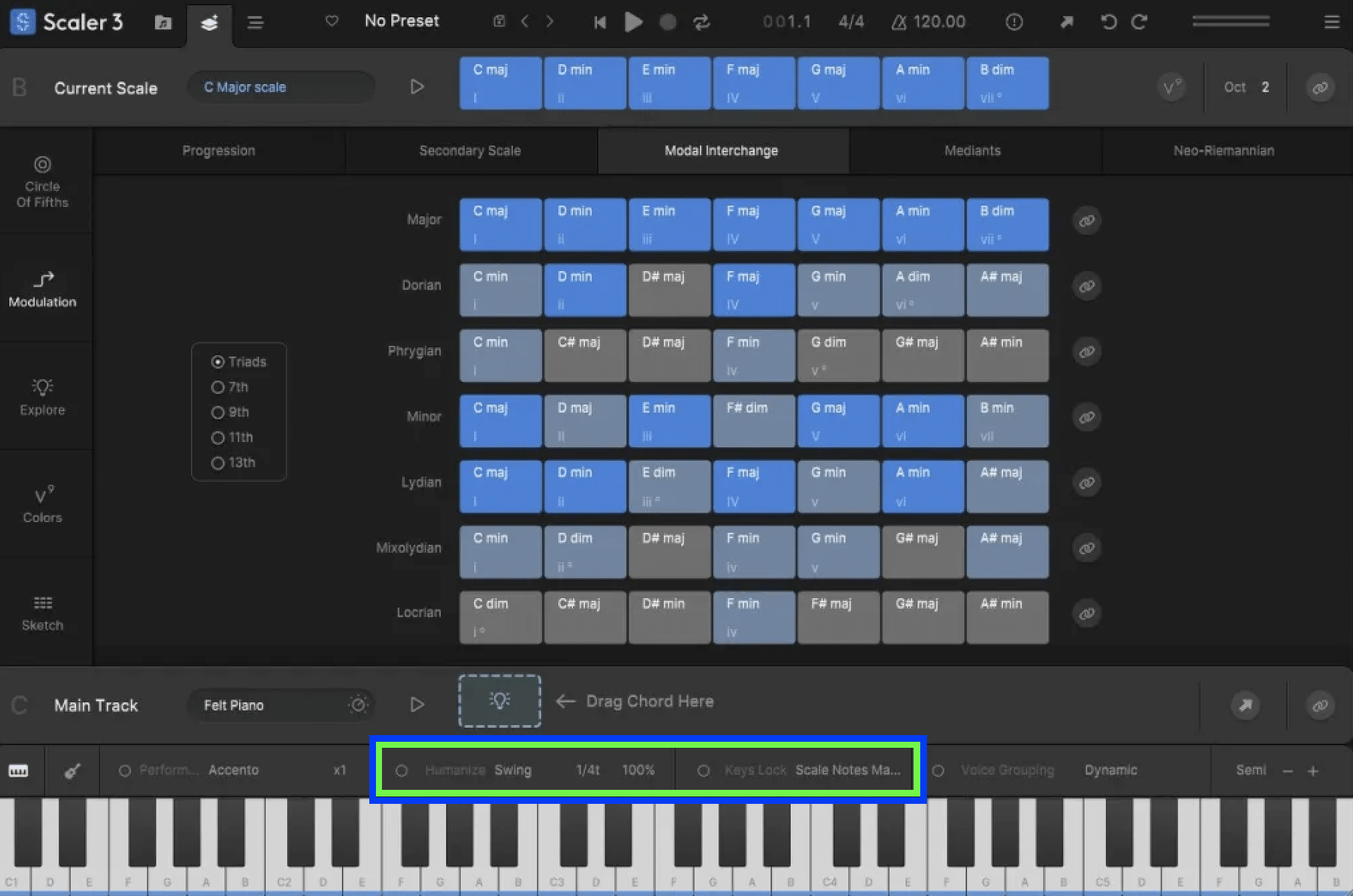Open the list view icon in top bar
Screen dimensions: 1353x896
tap(255, 23)
